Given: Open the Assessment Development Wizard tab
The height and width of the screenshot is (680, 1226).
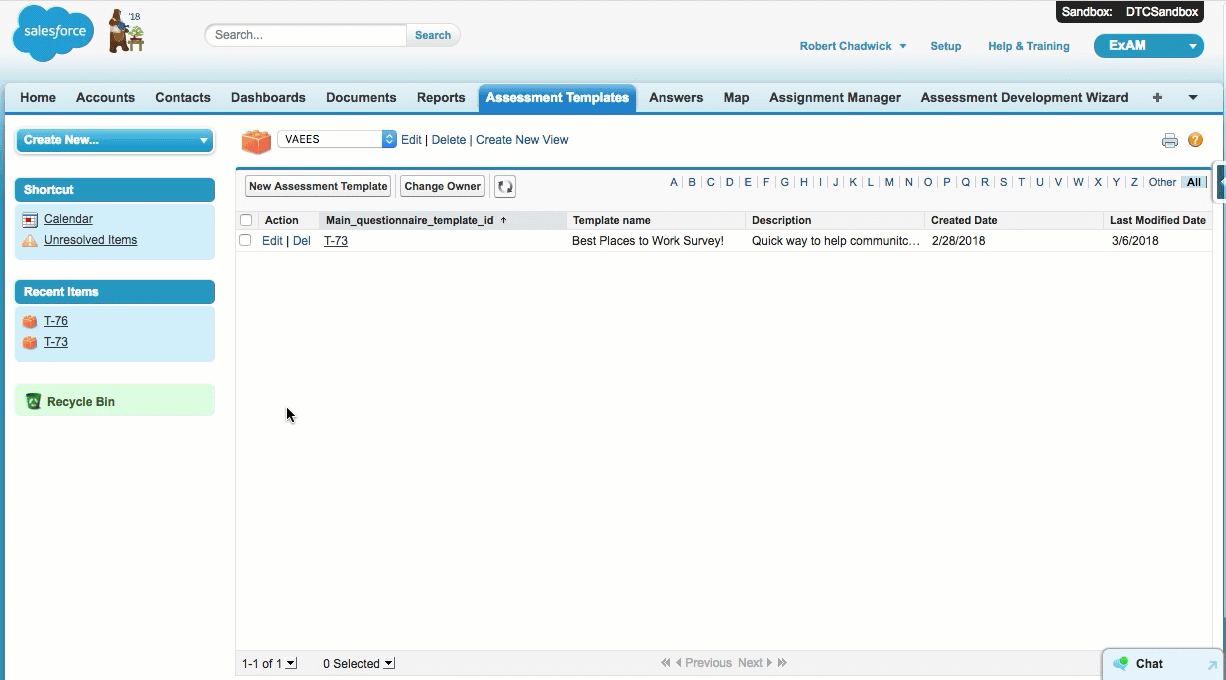Looking at the screenshot, I should coord(1024,98).
